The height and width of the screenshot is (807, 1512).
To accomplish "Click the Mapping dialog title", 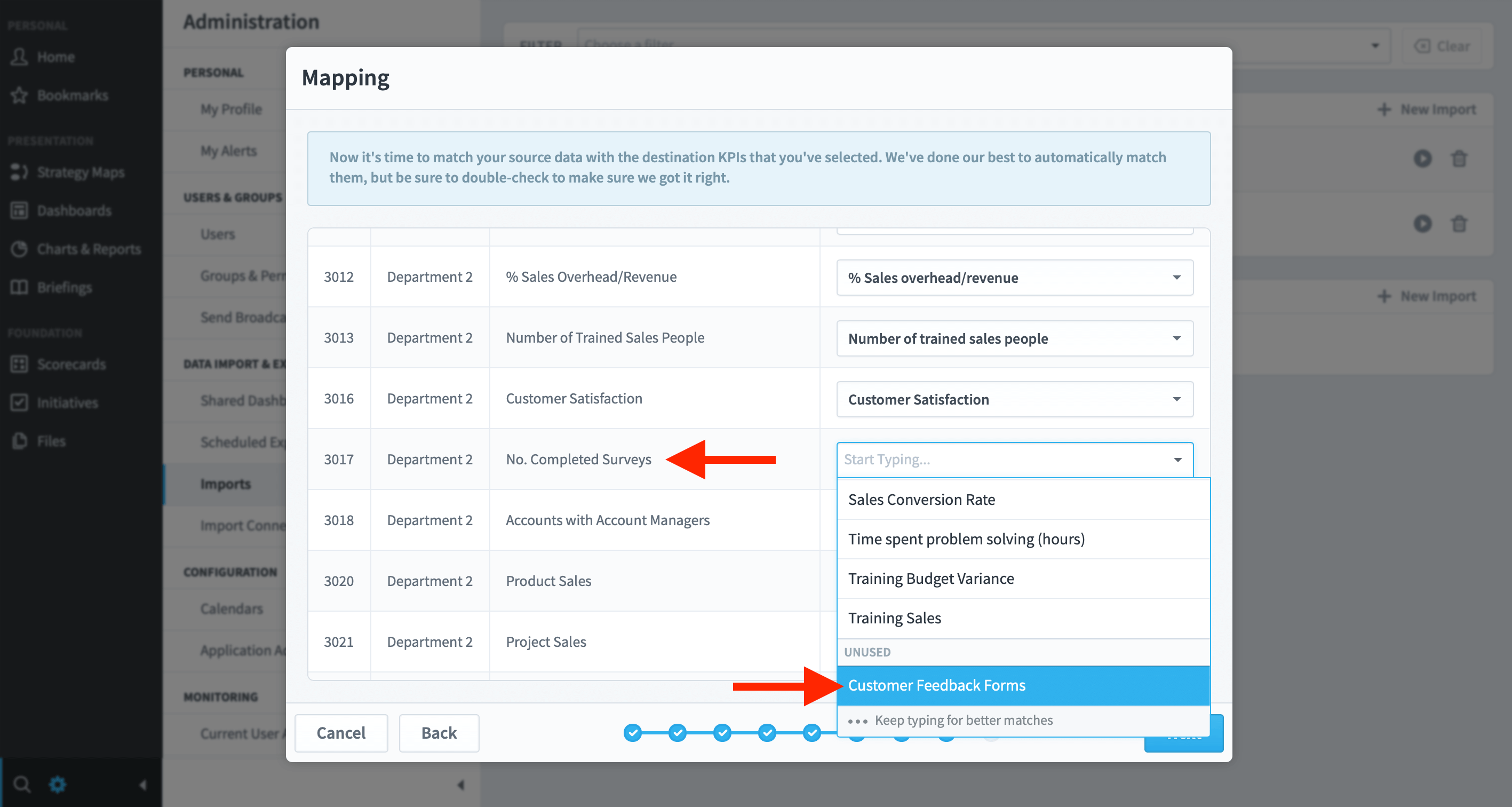I will (345, 78).
